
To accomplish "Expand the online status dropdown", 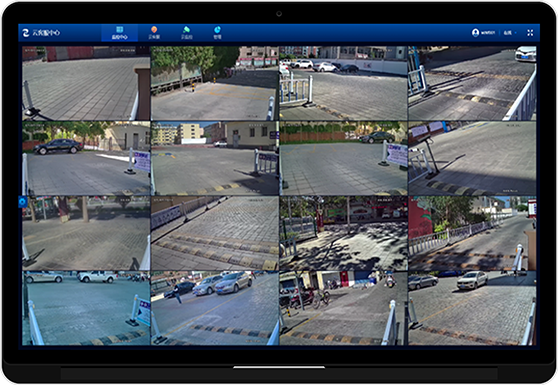I will (510, 33).
